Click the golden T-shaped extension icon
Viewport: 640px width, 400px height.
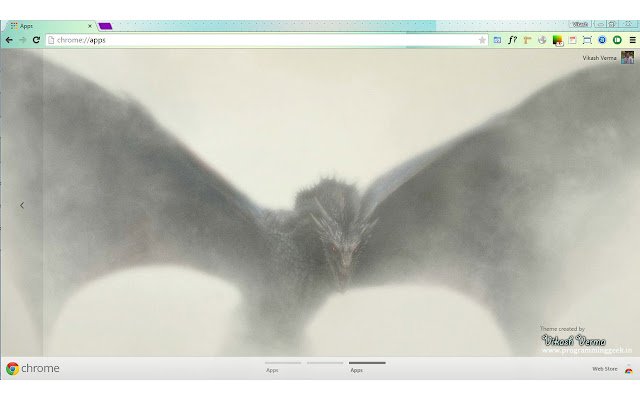tap(527, 40)
